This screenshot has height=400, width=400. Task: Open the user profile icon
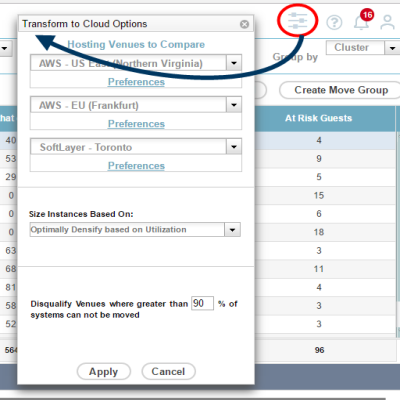pyautogui.click(x=388, y=22)
